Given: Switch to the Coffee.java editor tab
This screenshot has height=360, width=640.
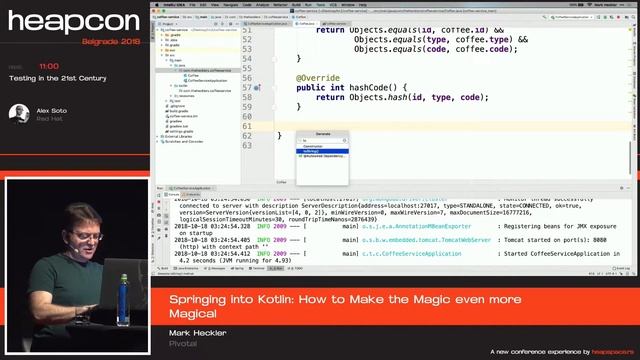Looking at the screenshot, I should [307, 24].
